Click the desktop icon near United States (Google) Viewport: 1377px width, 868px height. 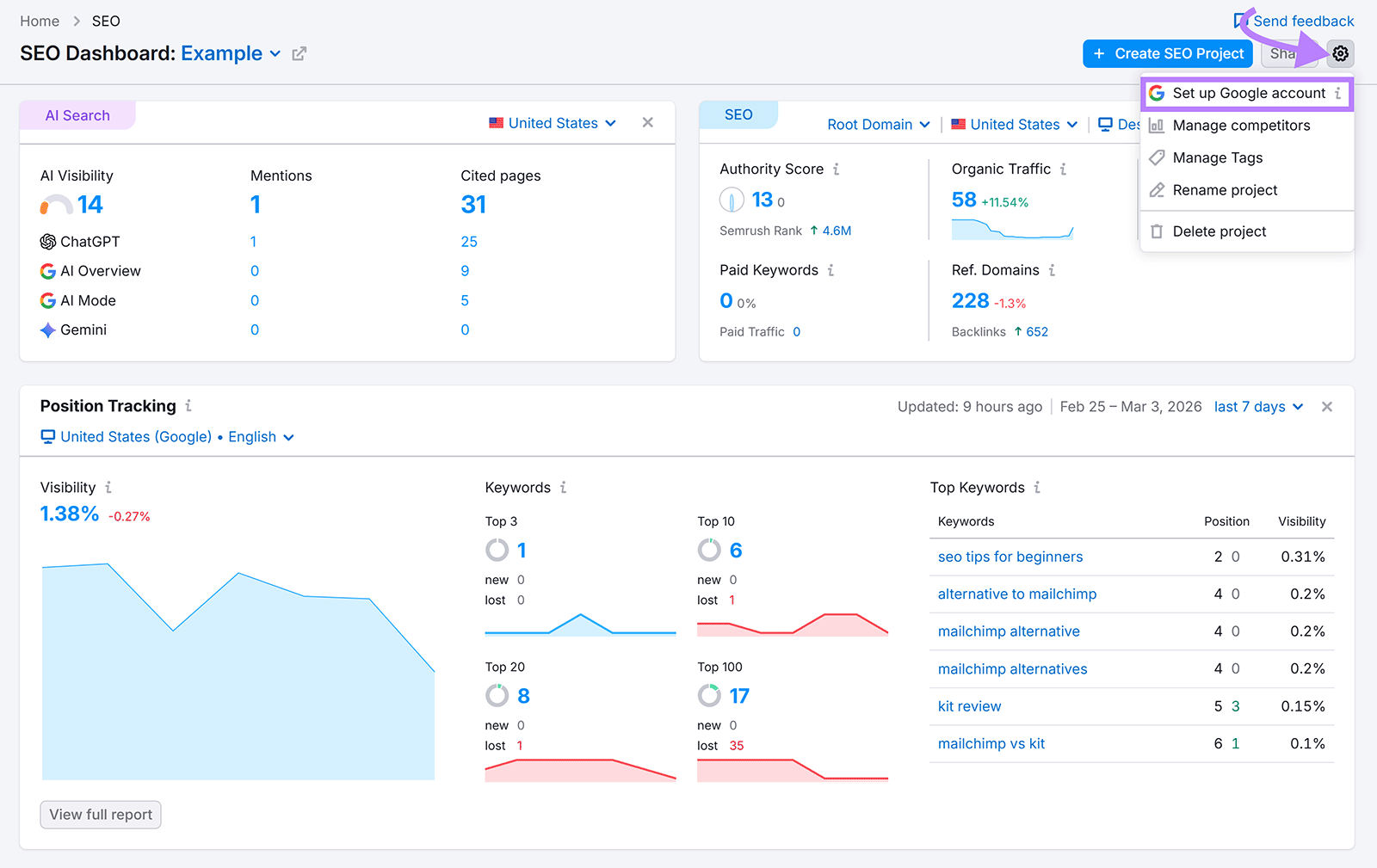point(47,436)
